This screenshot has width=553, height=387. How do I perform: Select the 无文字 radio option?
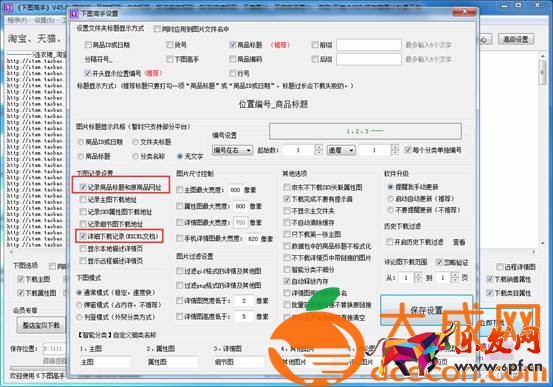(180, 156)
